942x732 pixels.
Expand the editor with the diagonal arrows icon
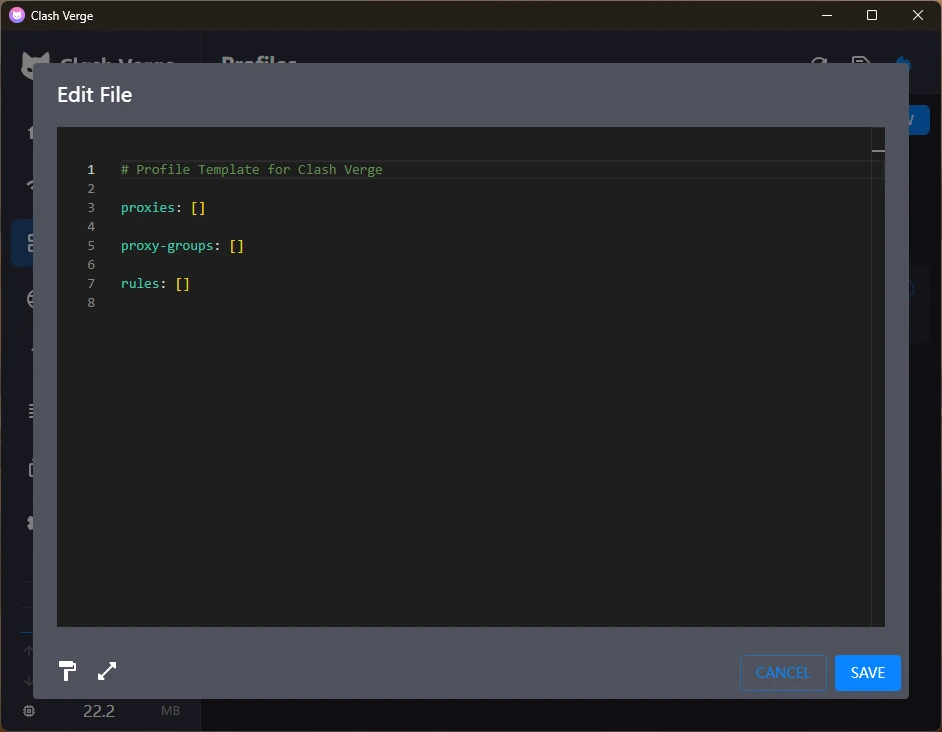(107, 671)
